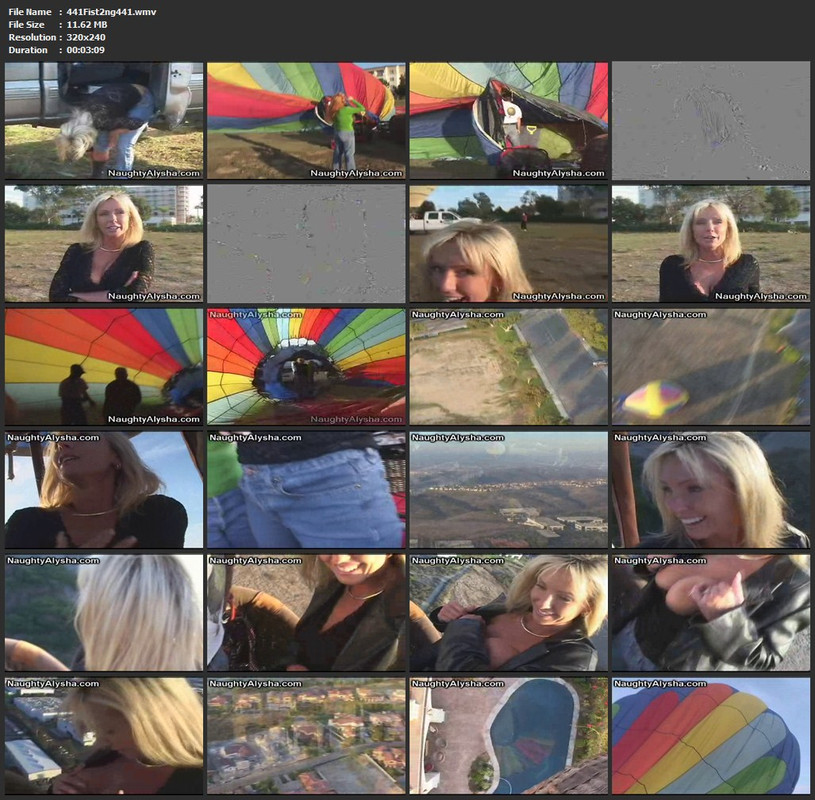Viewport: 815px width, 800px height.
Task: Click the File Size label
Action: coord(27,24)
